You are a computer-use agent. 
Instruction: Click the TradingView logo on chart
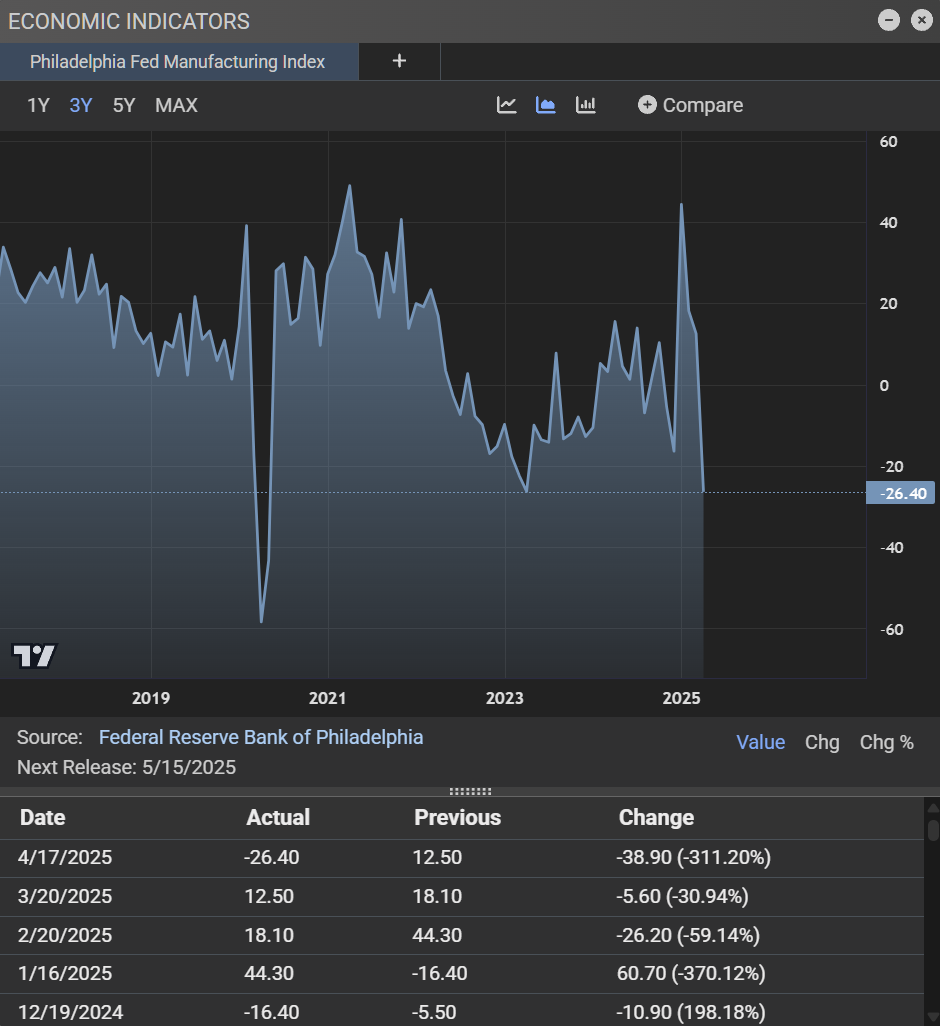pos(34,656)
